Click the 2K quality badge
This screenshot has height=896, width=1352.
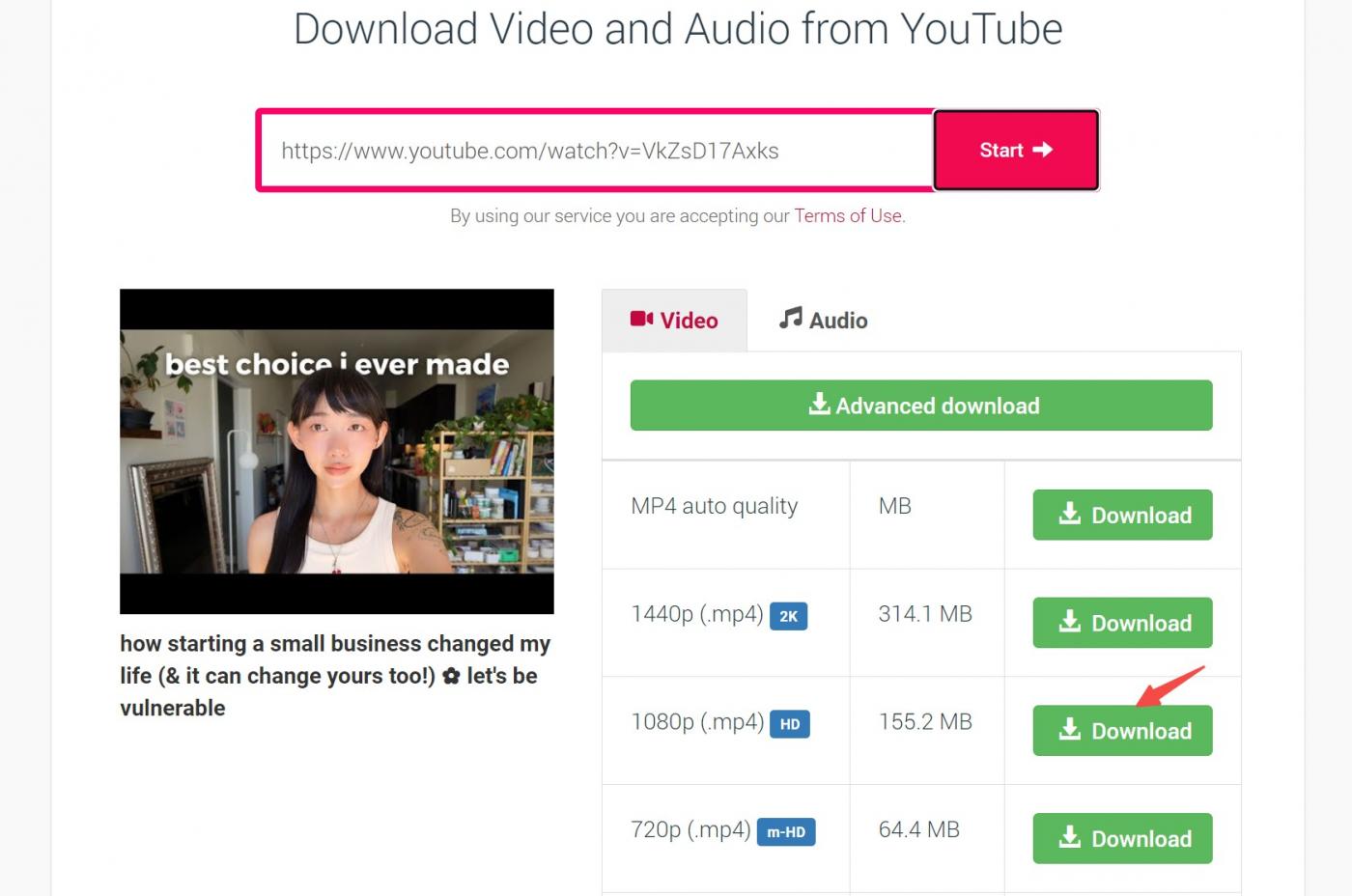tap(788, 616)
